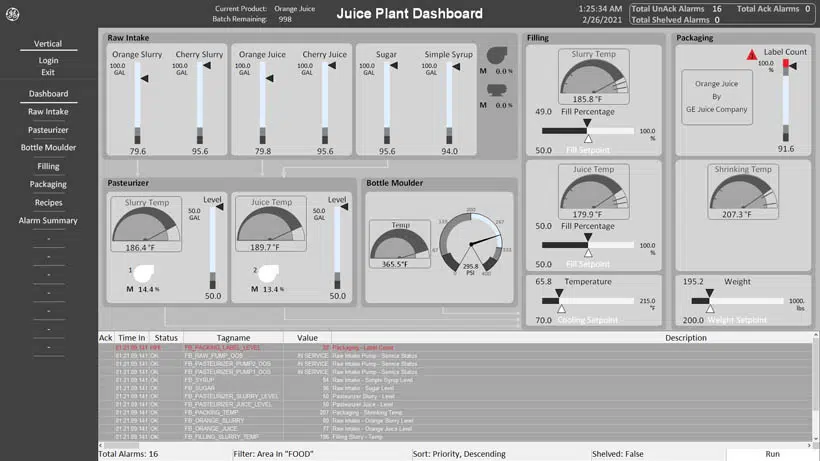Image resolution: width=820 pixels, height=461 pixels.
Task: Click the Bottle Moulder PSI pressure dial
Action: click(471, 244)
